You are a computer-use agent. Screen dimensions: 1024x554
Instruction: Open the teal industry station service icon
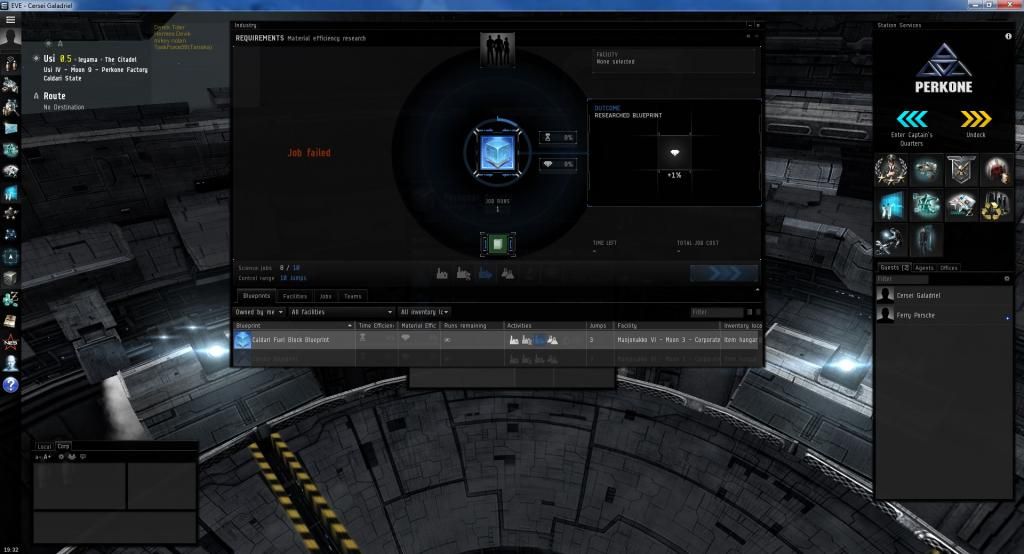[926, 206]
